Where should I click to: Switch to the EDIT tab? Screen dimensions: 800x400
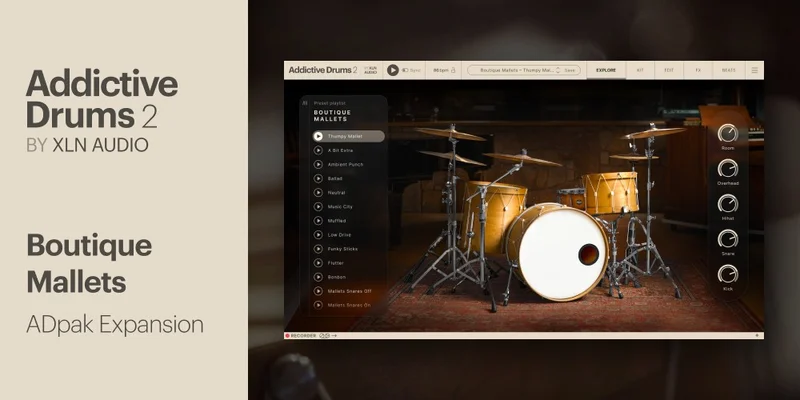click(669, 70)
